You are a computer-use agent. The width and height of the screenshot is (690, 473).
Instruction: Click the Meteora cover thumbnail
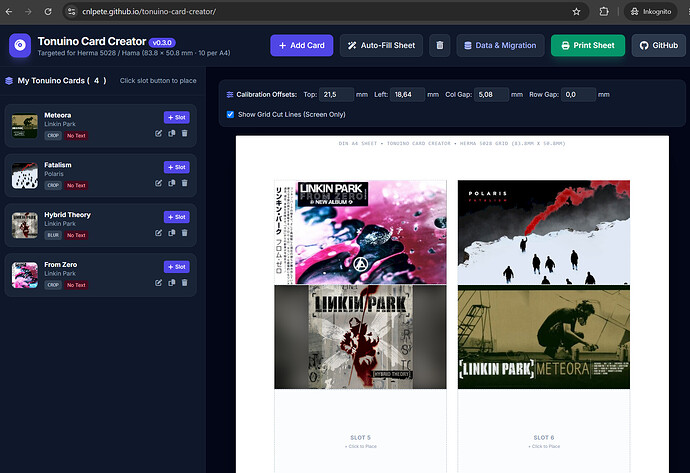pos(25,125)
